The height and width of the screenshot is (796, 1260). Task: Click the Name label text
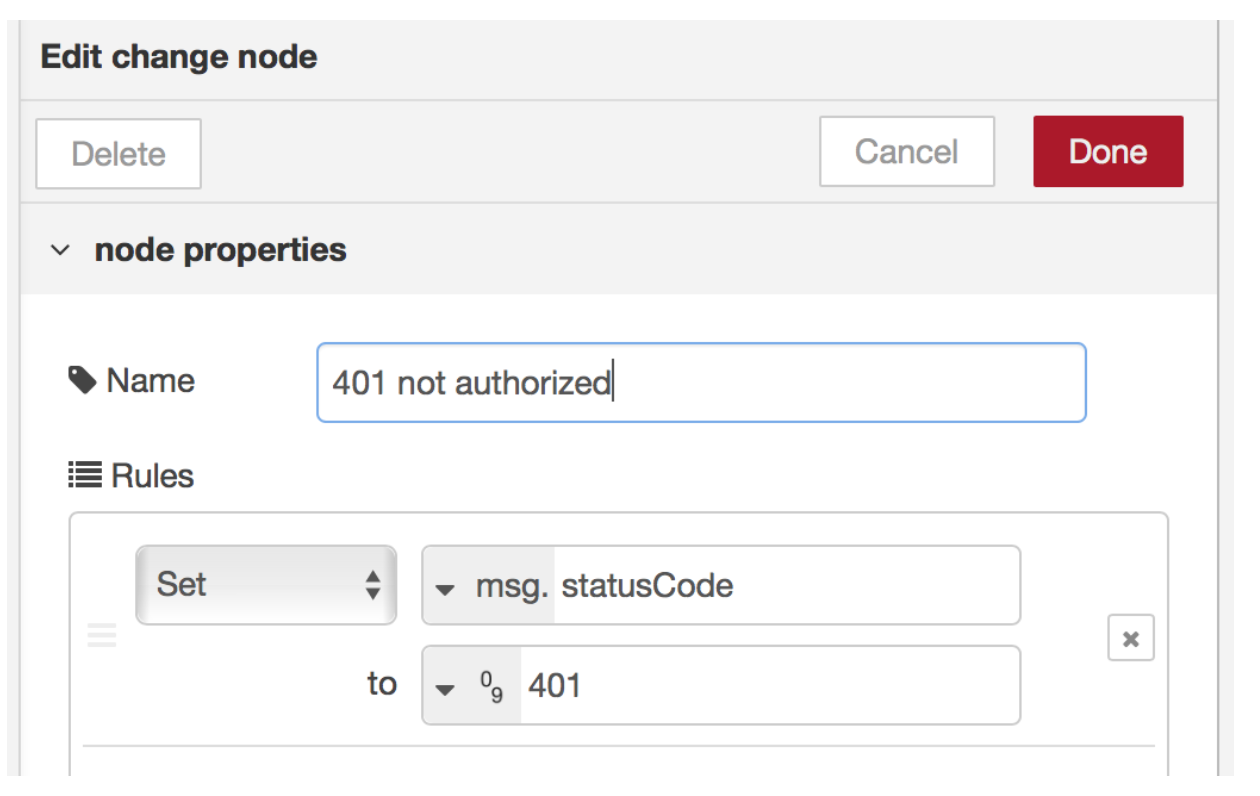(x=151, y=381)
